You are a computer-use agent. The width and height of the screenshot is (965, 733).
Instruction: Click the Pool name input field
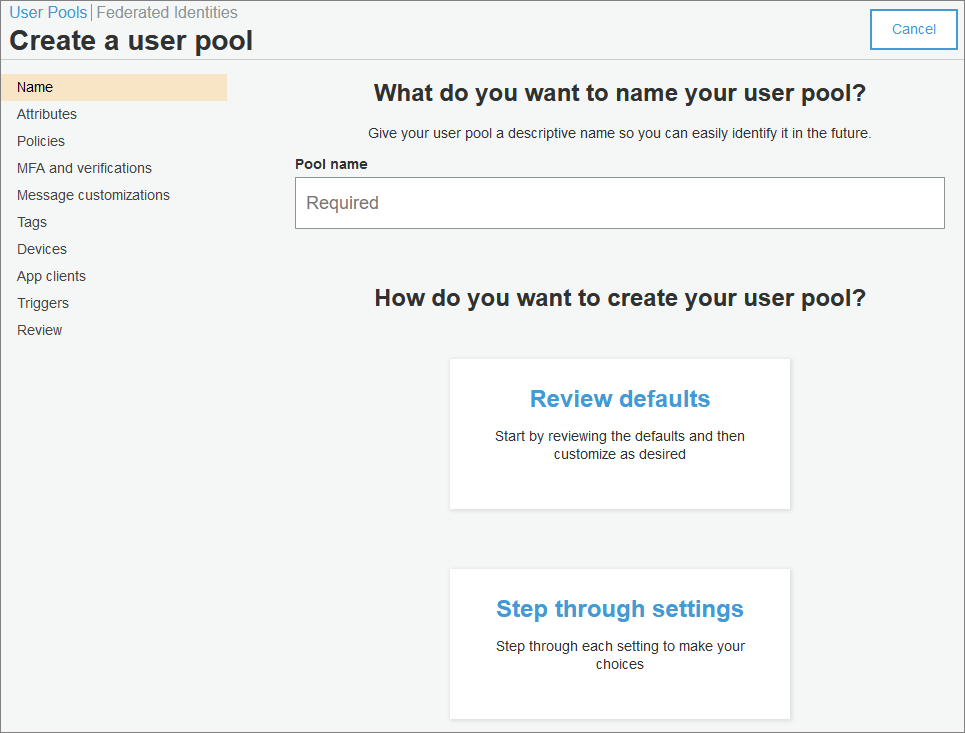tap(619, 203)
